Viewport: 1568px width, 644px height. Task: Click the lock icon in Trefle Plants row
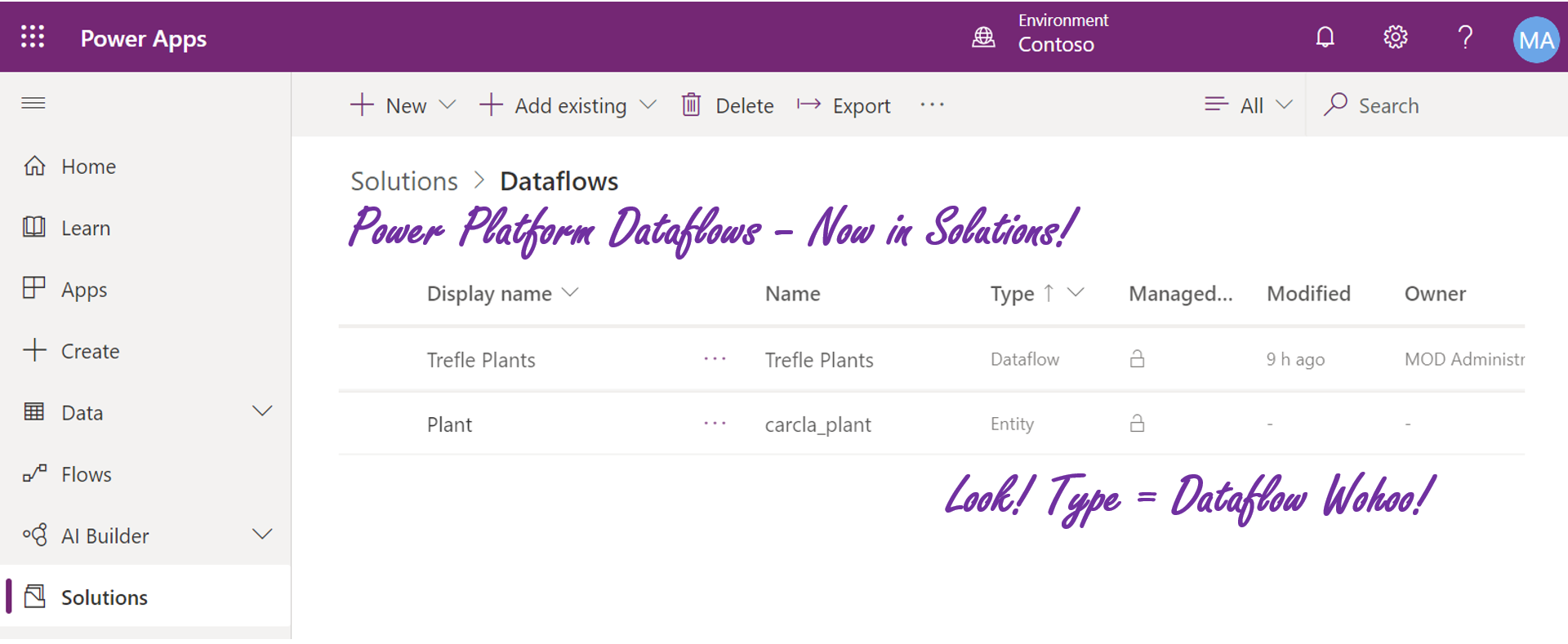(1137, 359)
